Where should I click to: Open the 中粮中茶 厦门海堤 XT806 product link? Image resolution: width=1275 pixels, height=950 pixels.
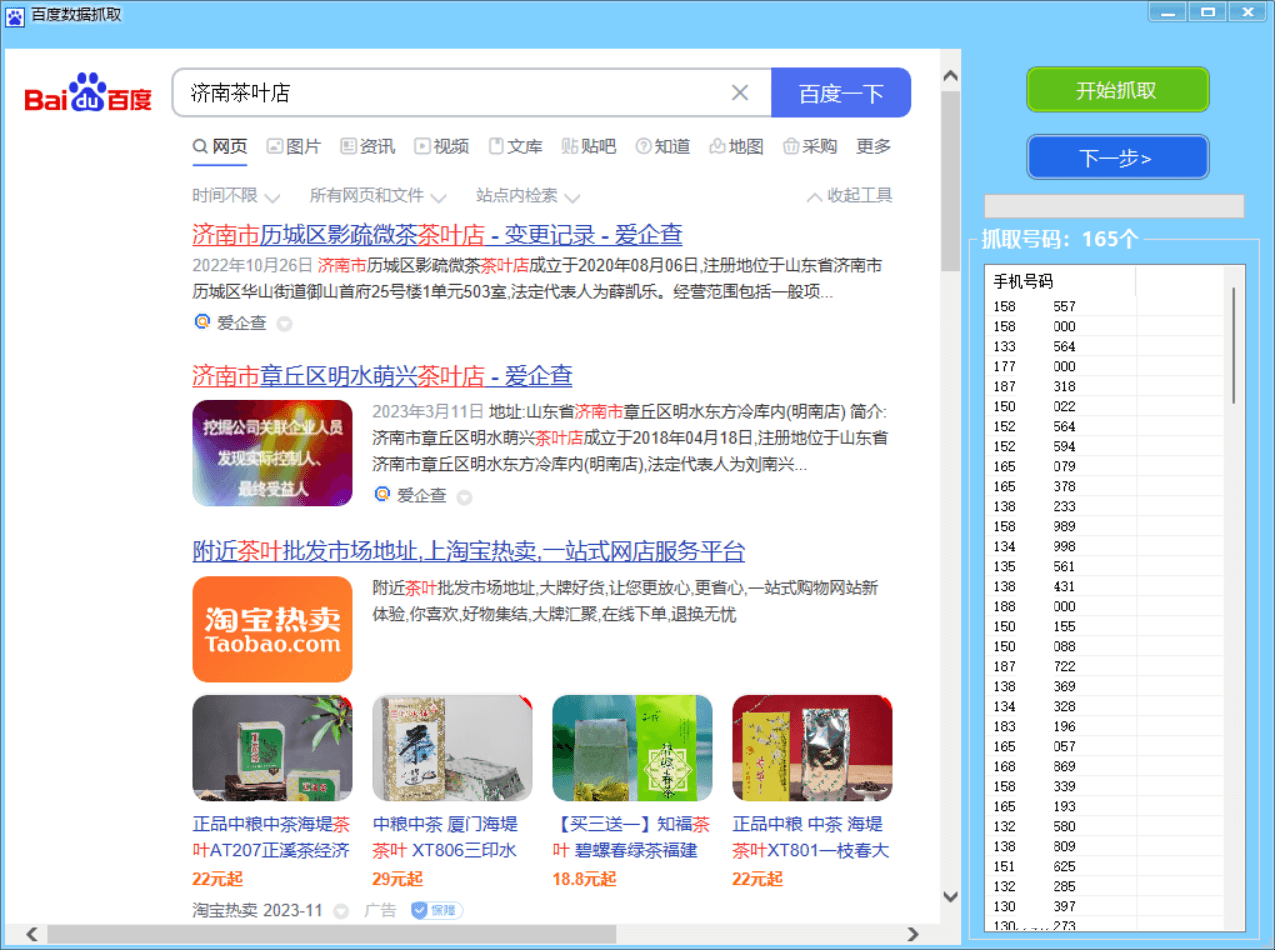(x=445, y=837)
